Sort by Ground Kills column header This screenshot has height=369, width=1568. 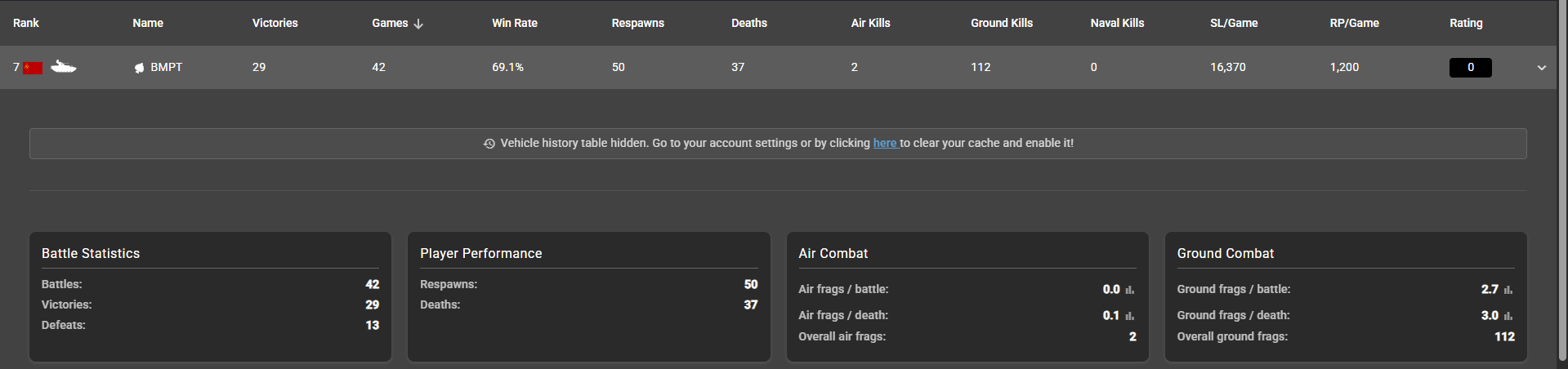(1001, 23)
